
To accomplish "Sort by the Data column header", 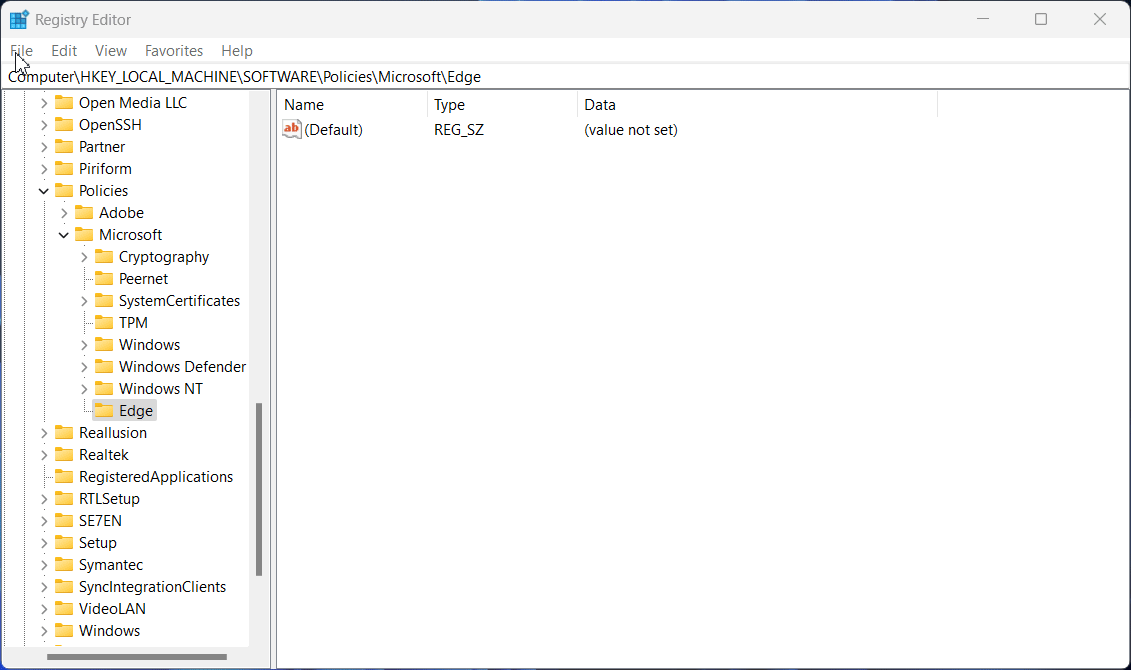I will [x=757, y=105].
